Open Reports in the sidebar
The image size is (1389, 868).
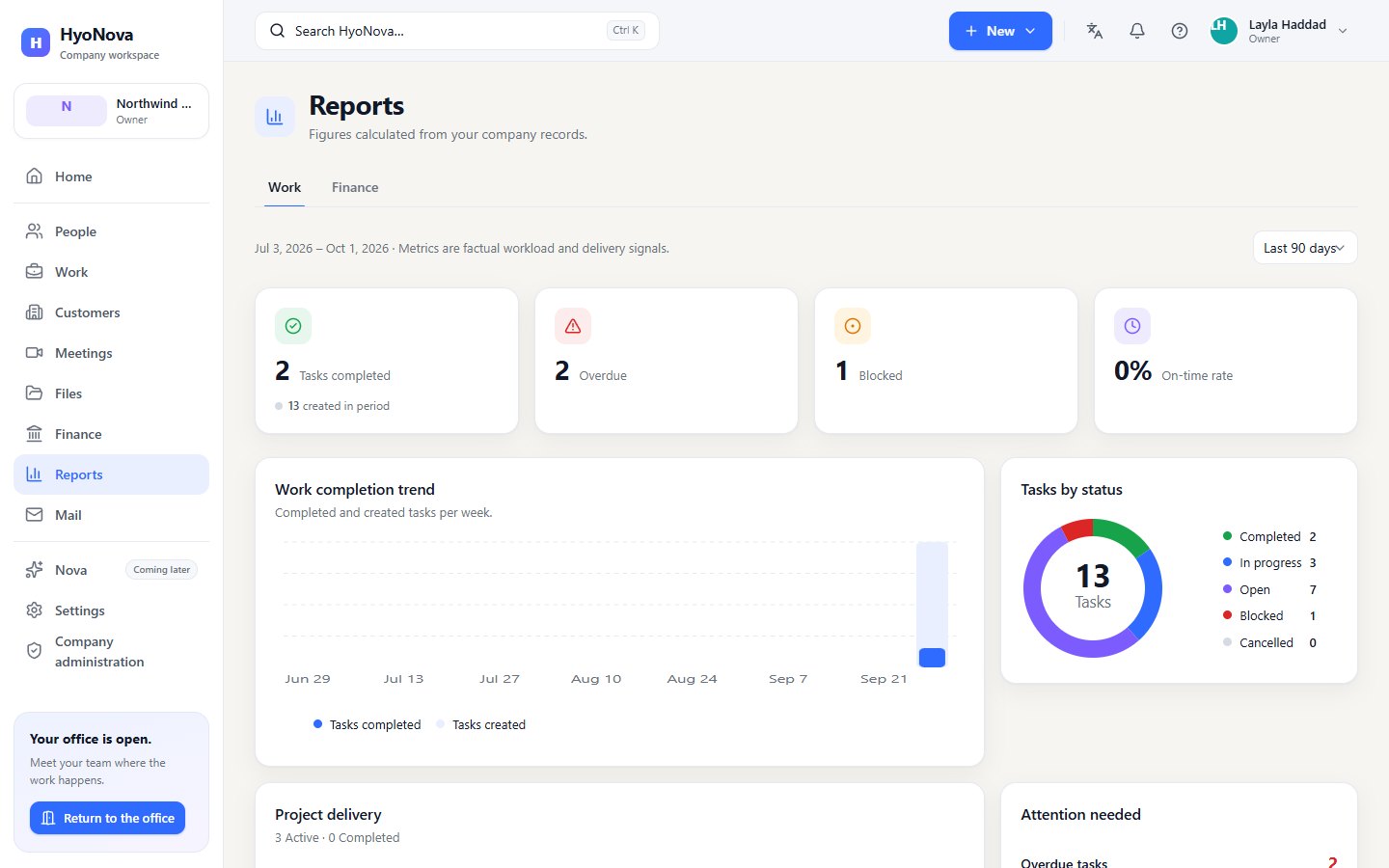pos(111,475)
